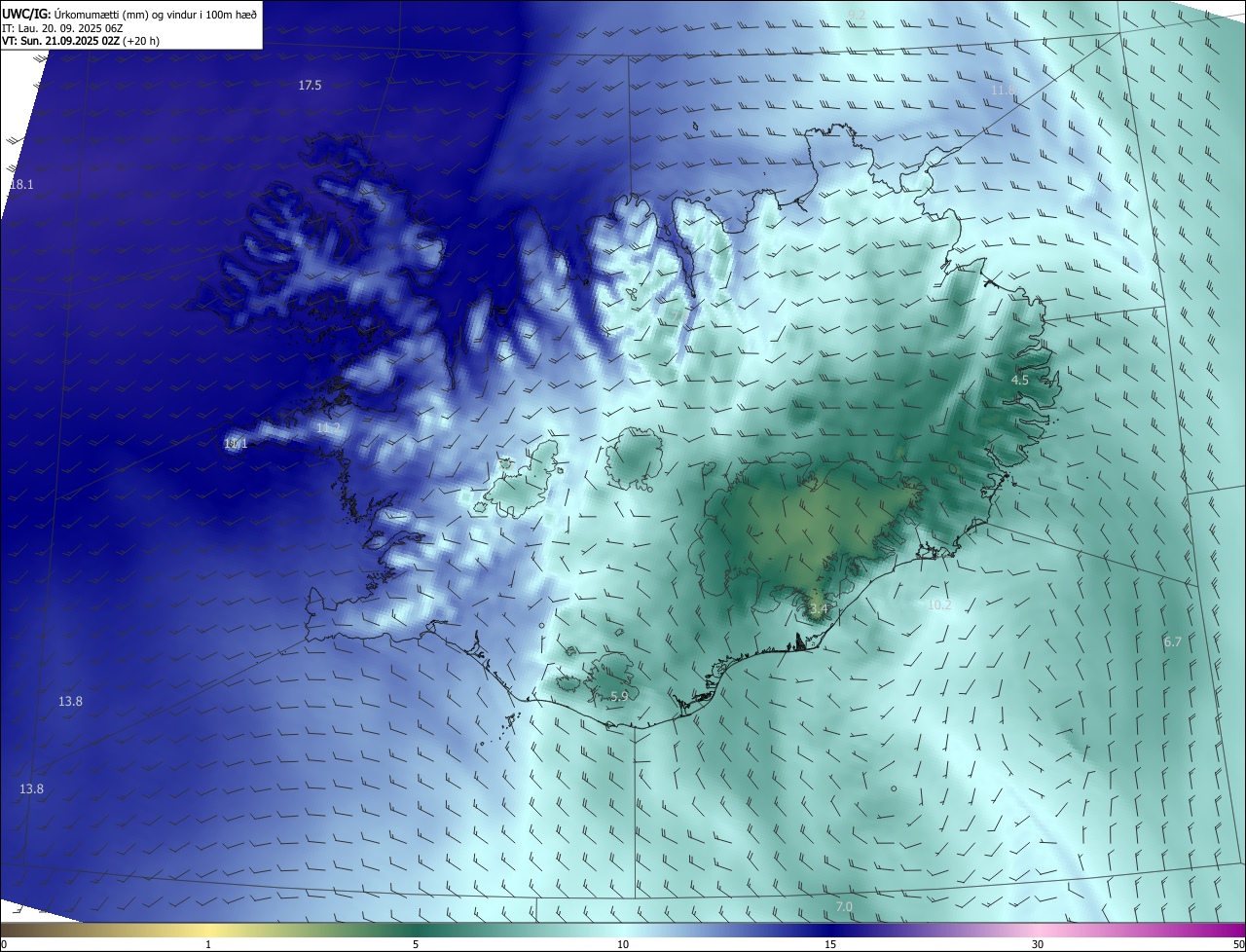Click the 5 tick on the color scale

[416, 945]
